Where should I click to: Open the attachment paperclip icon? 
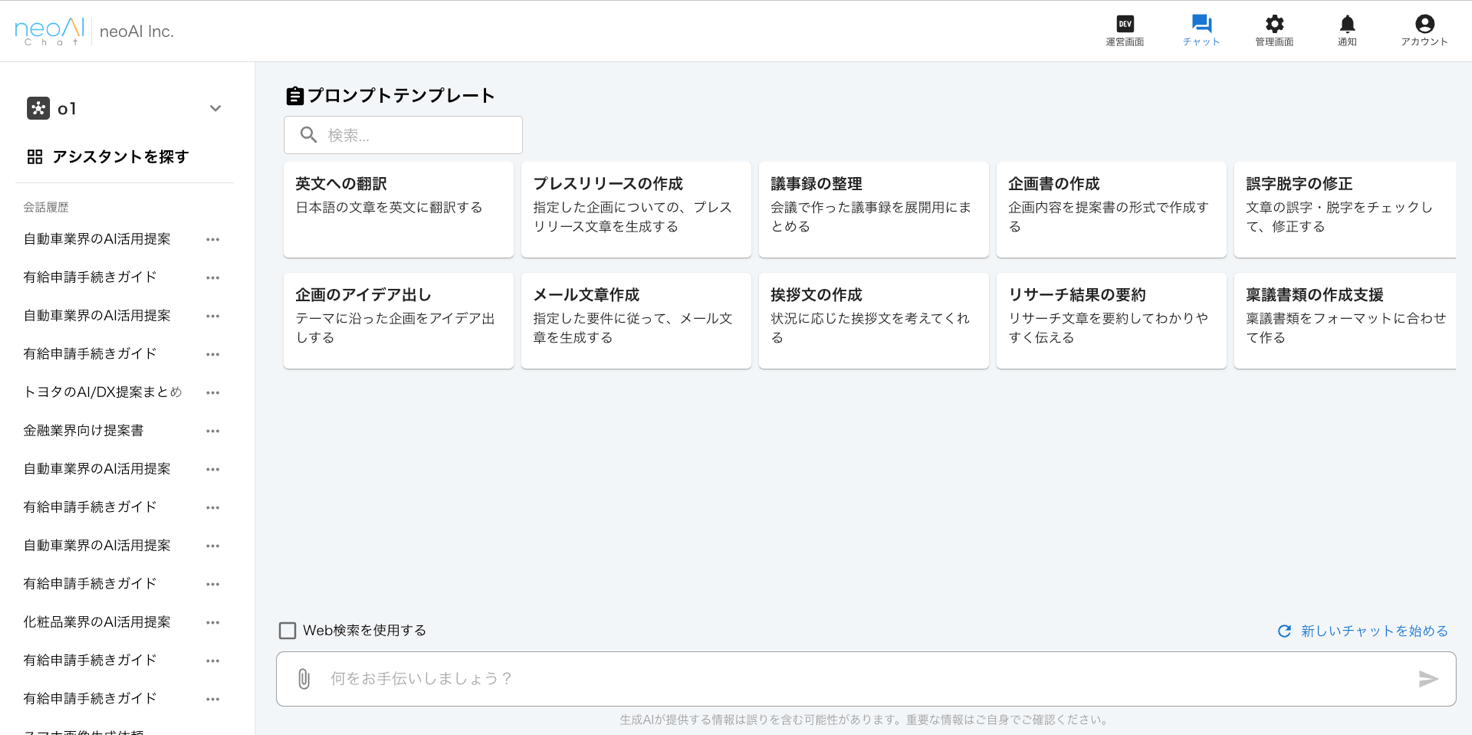pos(301,678)
